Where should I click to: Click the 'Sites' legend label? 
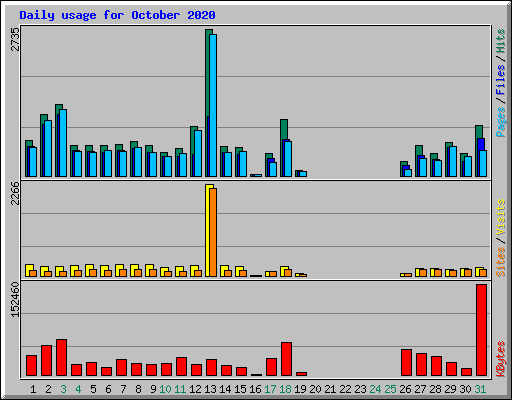click(x=501, y=262)
